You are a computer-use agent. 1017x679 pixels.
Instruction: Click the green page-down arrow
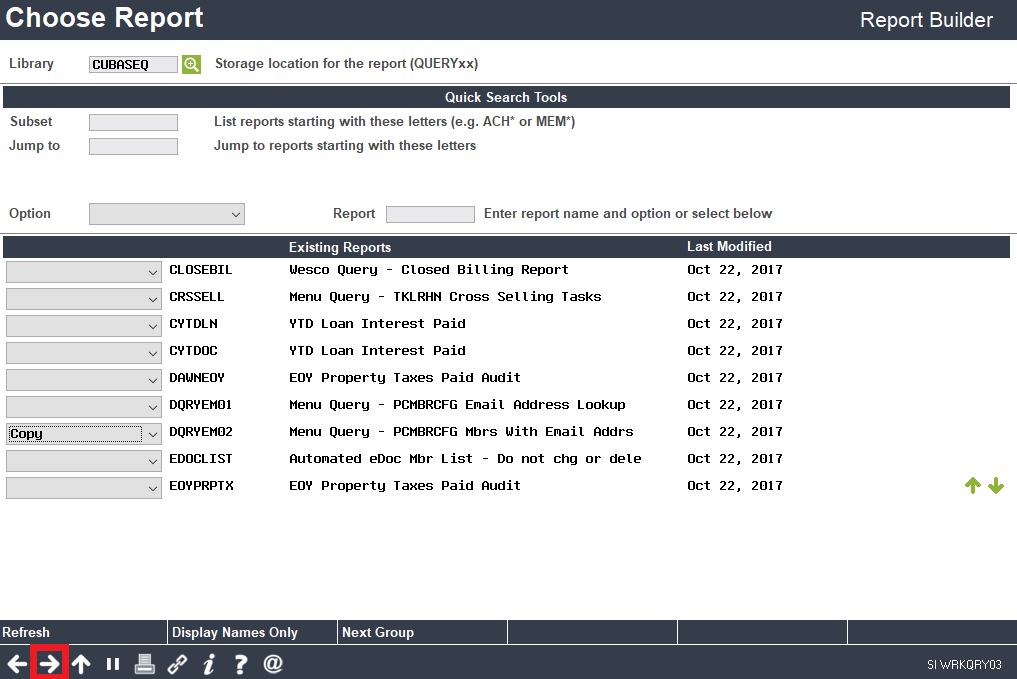[996, 485]
